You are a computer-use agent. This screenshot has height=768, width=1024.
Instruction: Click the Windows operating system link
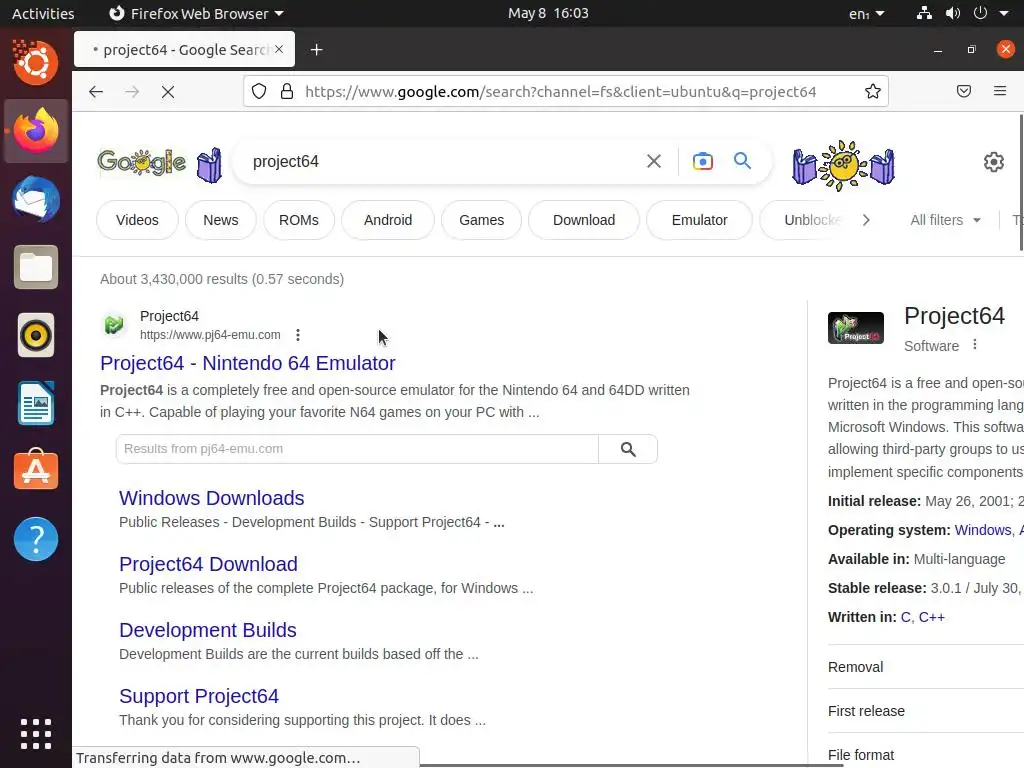984,530
